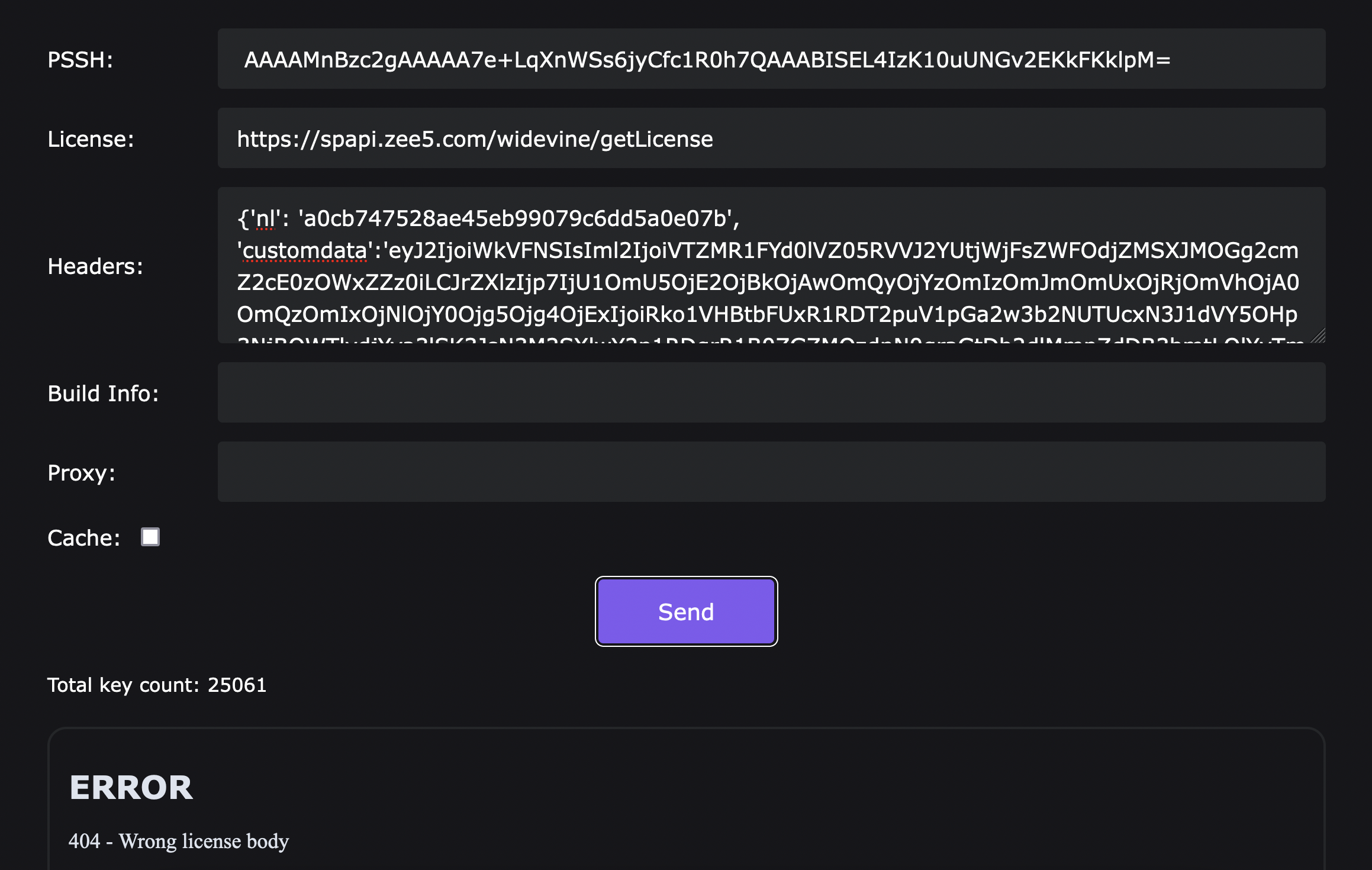Screen dimensions: 1372x870
Task: Click the License: label
Action: pyautogui.click(x=91, y=139)
